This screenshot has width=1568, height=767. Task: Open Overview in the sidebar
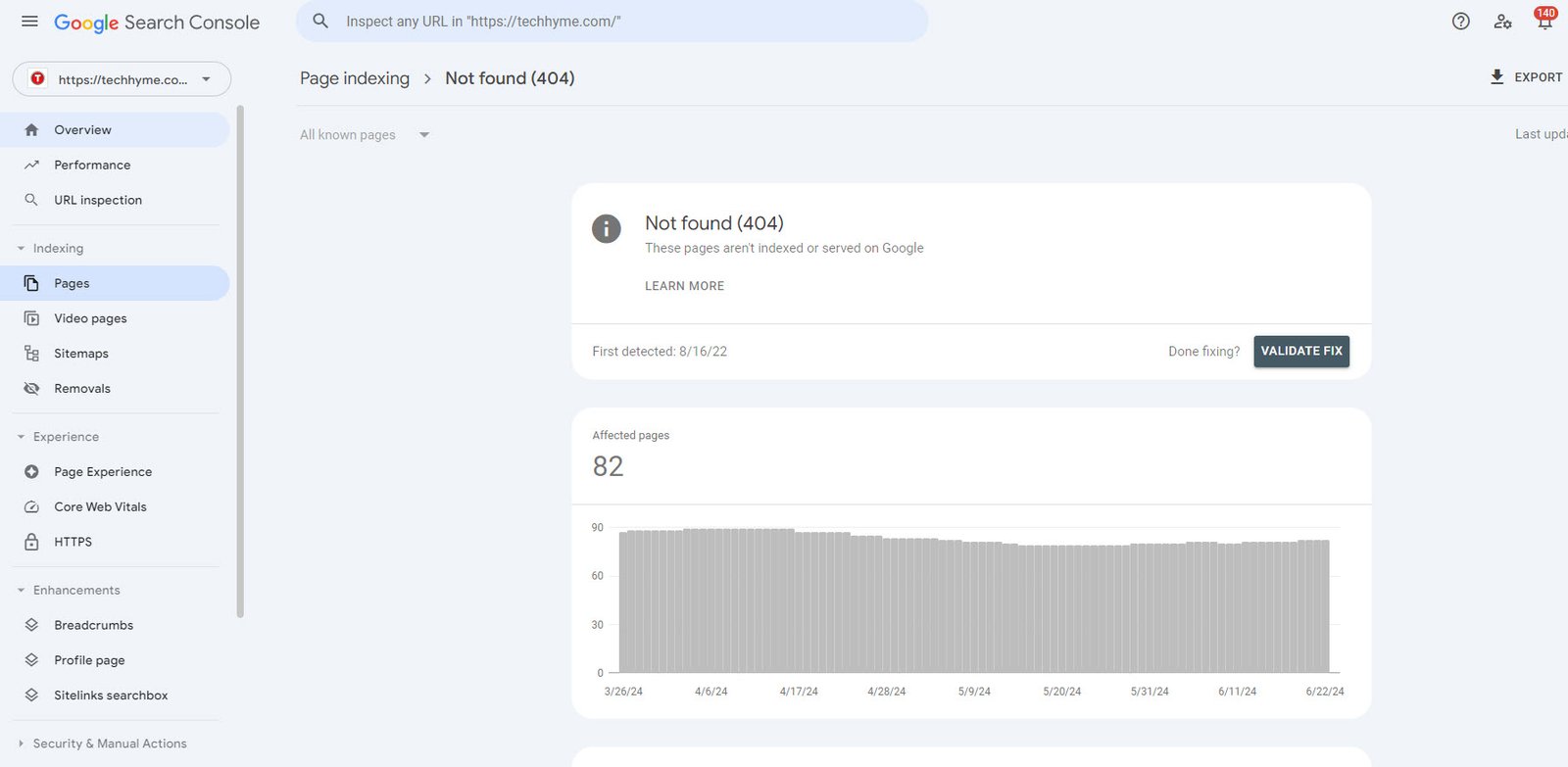point(116,129)
